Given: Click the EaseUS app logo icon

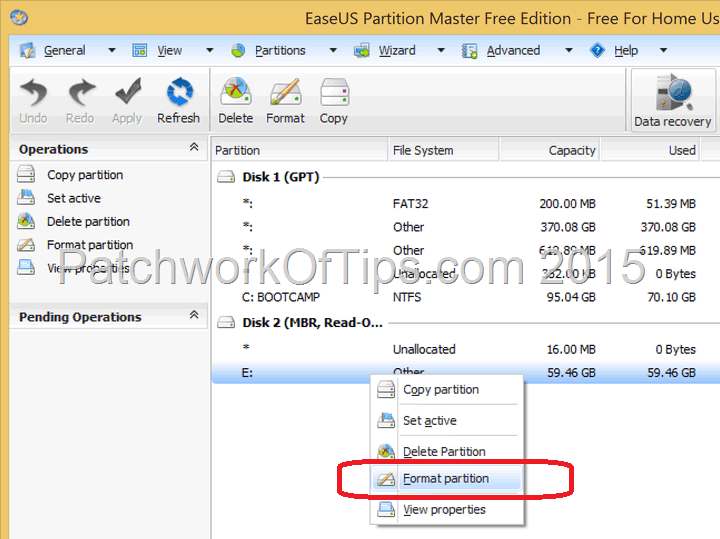Looking at the screenshot, I should tap(19, 18).
